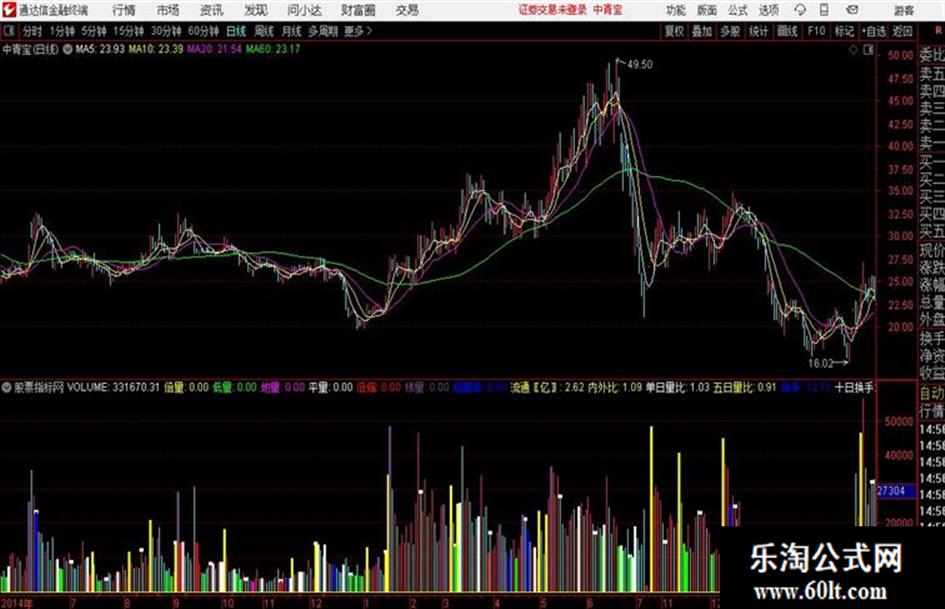Click the MA5: 23.93 indicator label
Image resolution: width=945 pixels, height=609 pixels.
coord(100,49)
